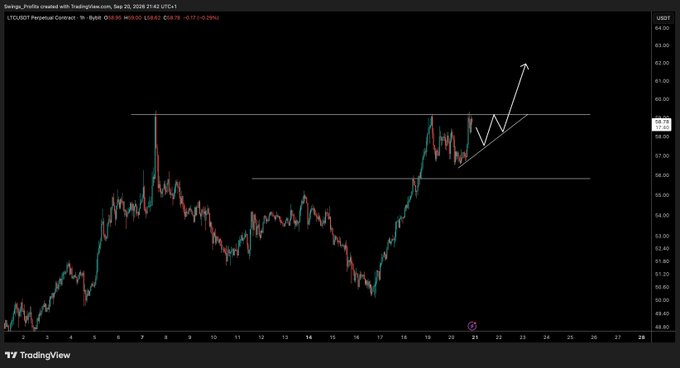Click the 48.80 price axis label

[662, 327]
